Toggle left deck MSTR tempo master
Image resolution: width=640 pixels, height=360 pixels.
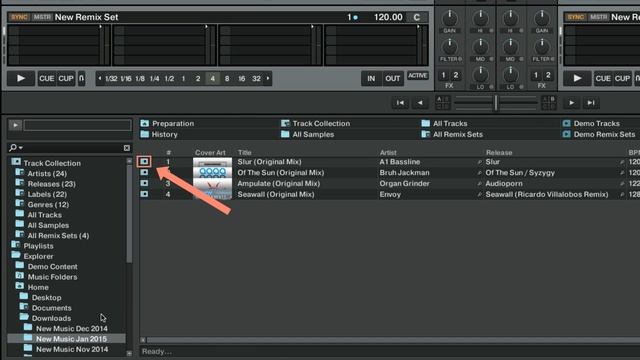click(42, 17)
